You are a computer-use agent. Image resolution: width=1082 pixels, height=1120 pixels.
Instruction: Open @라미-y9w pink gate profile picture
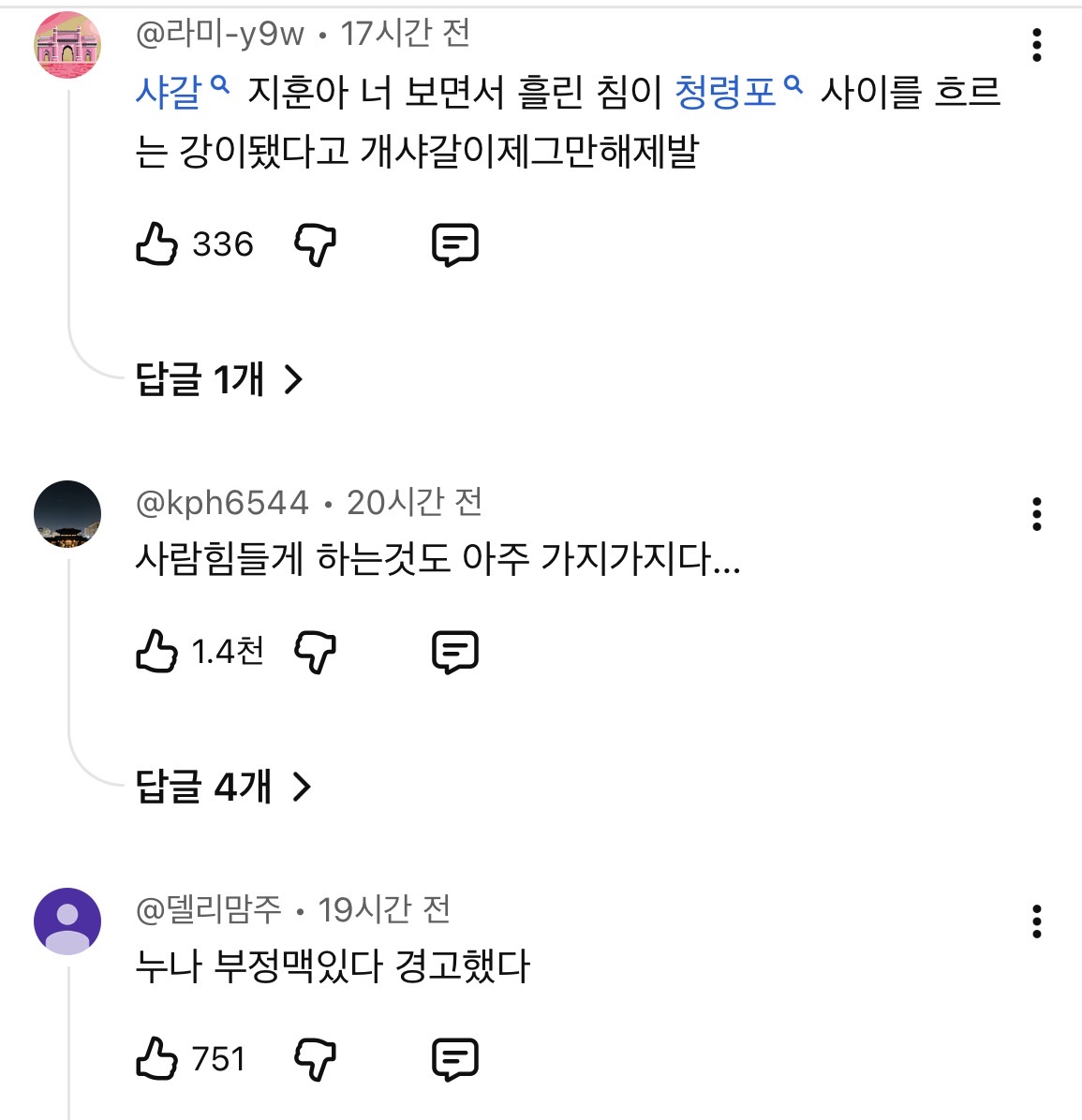pyautogui.click(x=67, y=45)
